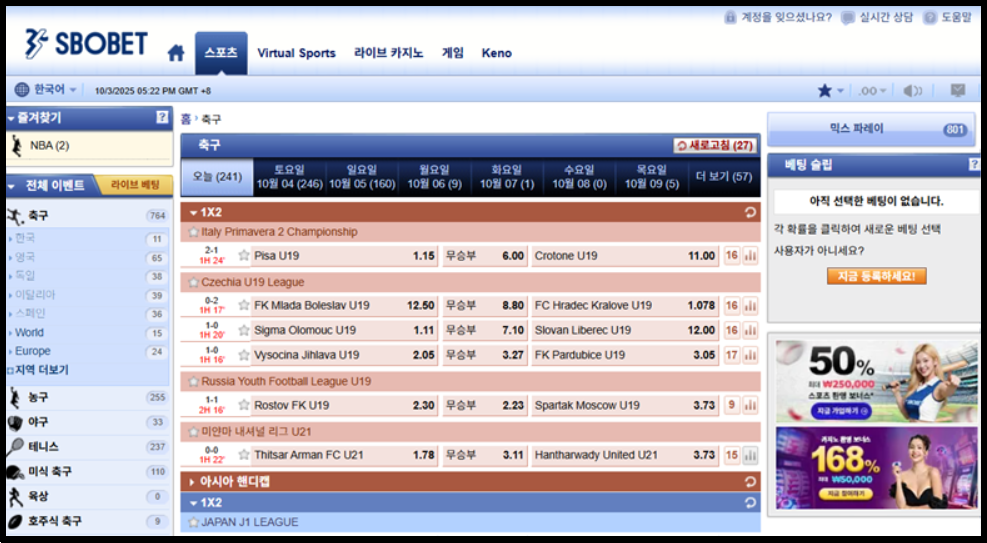987x543 pixels.
Task: Click the 지금 등록하세요! register button
Action: tap(876, 276)
